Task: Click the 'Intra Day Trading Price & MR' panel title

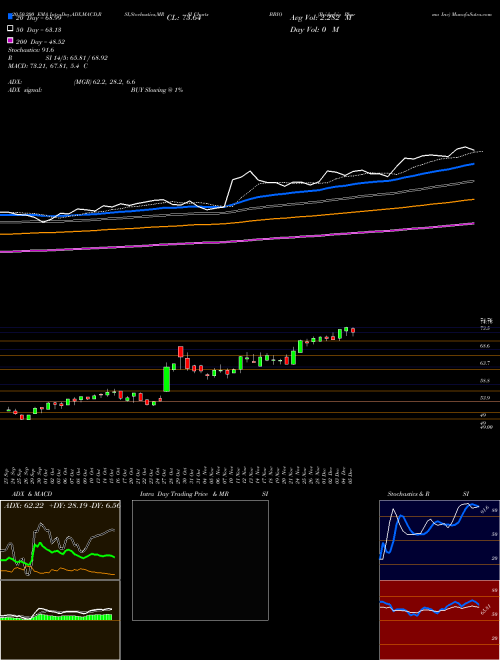Action: coord(184,494)
